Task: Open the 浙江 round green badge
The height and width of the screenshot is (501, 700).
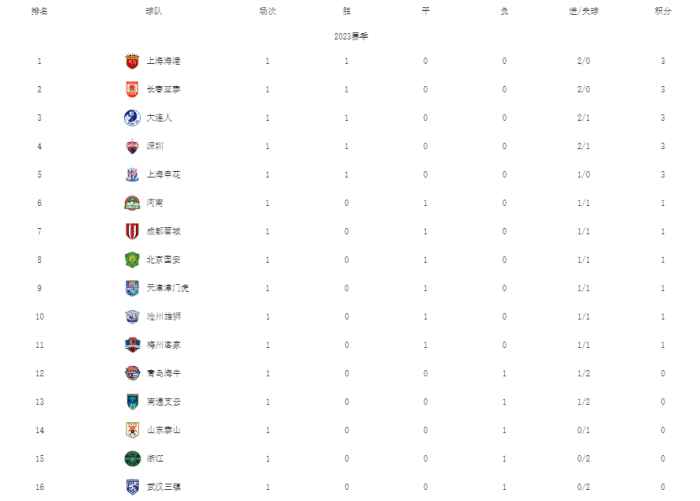Action: 132,458
